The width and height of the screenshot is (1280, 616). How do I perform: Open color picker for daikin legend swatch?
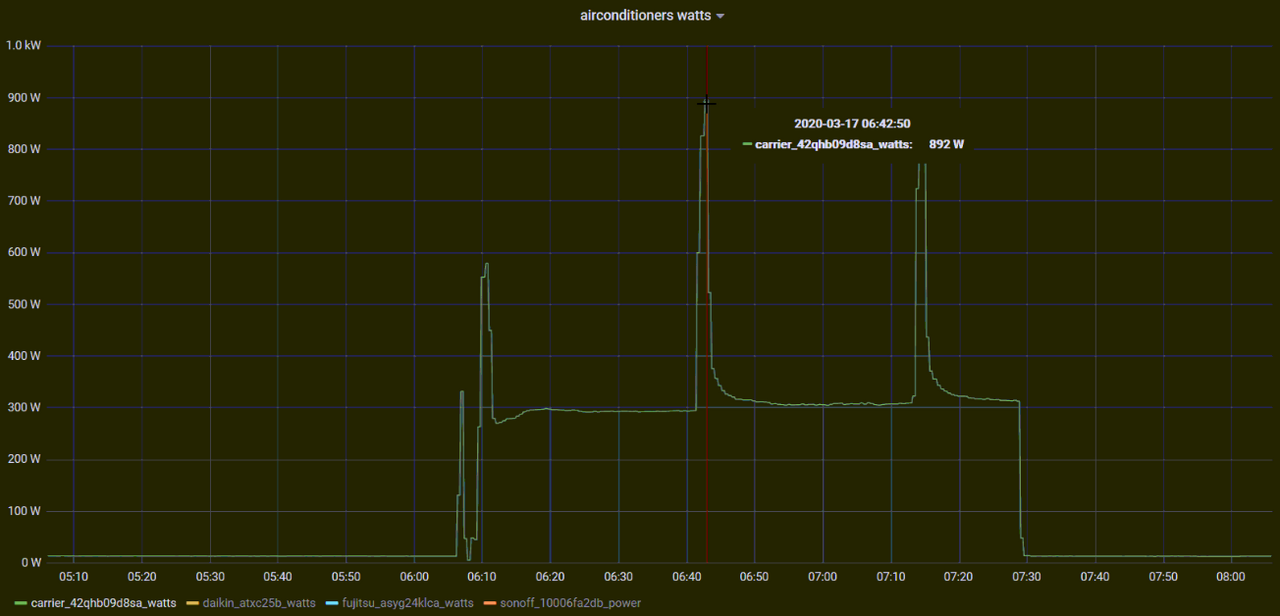click(192, 604)
